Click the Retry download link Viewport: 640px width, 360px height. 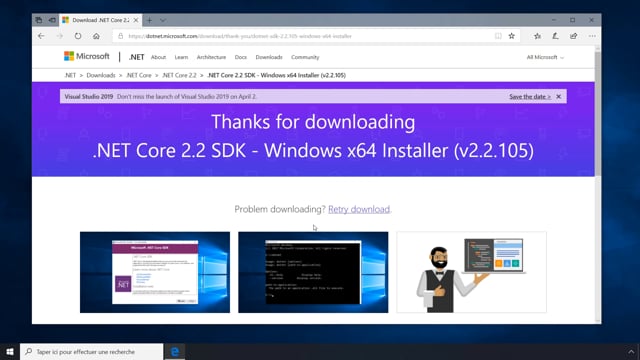click(x=359, y=209)
